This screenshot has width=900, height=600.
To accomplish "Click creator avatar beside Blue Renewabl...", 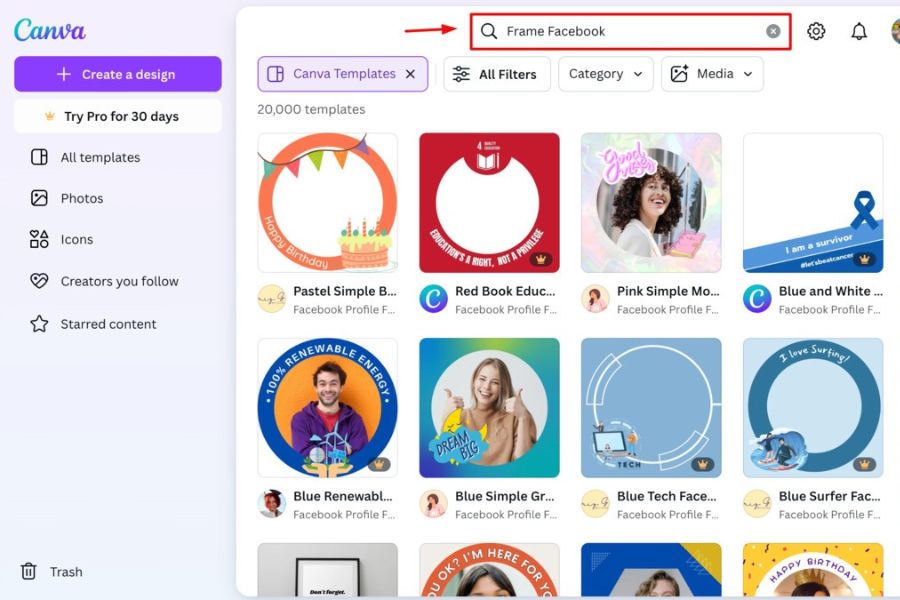I will click(271, 504).
